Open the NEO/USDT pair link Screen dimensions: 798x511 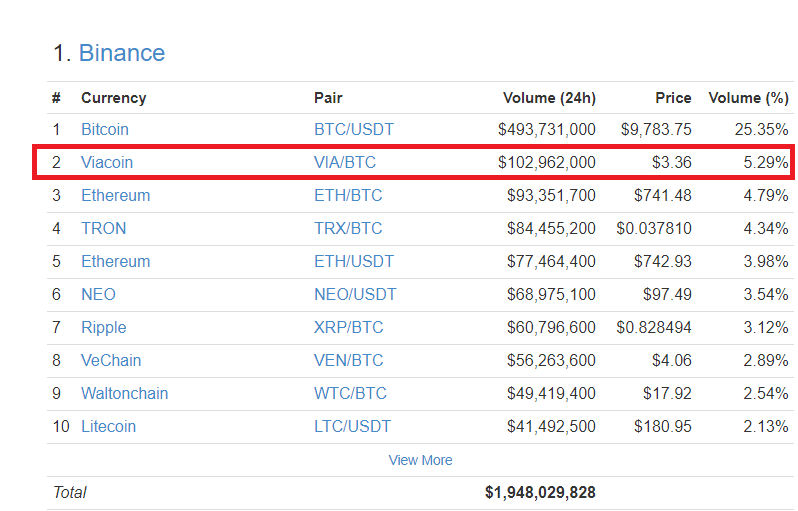[x=355, y=294]
